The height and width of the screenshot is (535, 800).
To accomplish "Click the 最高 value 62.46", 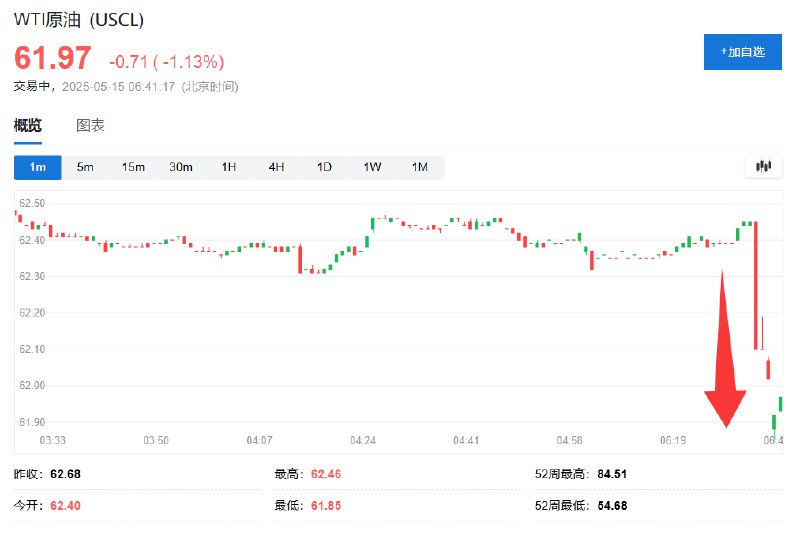I will 326,474.
